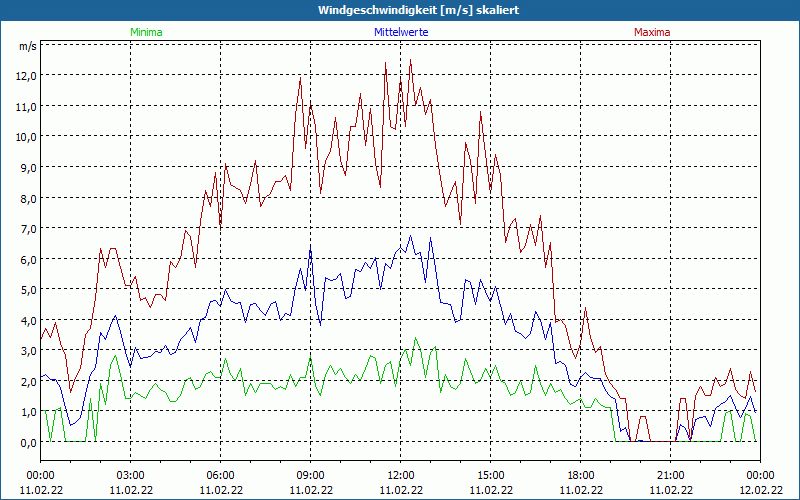This screenshot has width=800, height=500.
Task: Select the red 'Maxima' legend label
Action: 652,32
